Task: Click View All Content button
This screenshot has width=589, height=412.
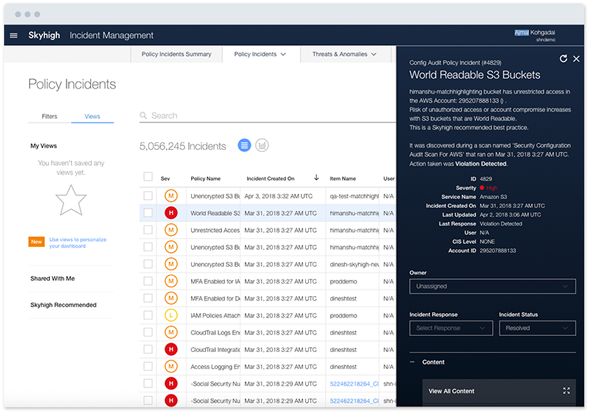Action: coord(499,391)
